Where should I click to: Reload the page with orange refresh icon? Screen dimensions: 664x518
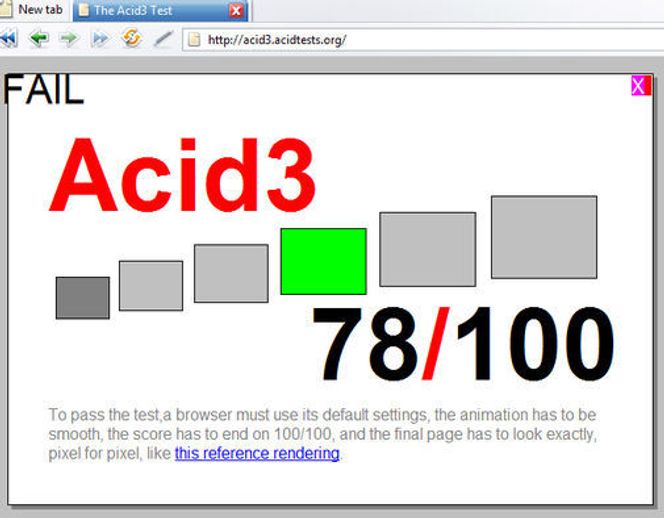point(131,38)
